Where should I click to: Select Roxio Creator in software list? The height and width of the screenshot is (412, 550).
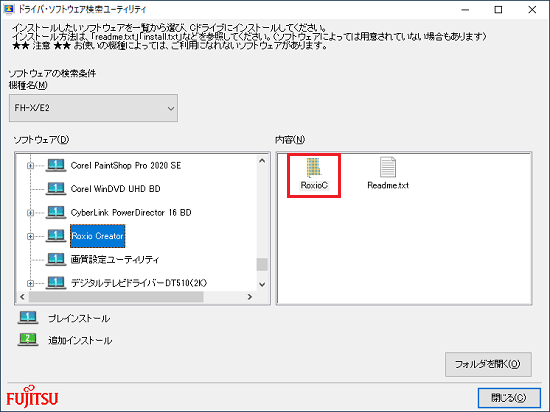(98, 236)
